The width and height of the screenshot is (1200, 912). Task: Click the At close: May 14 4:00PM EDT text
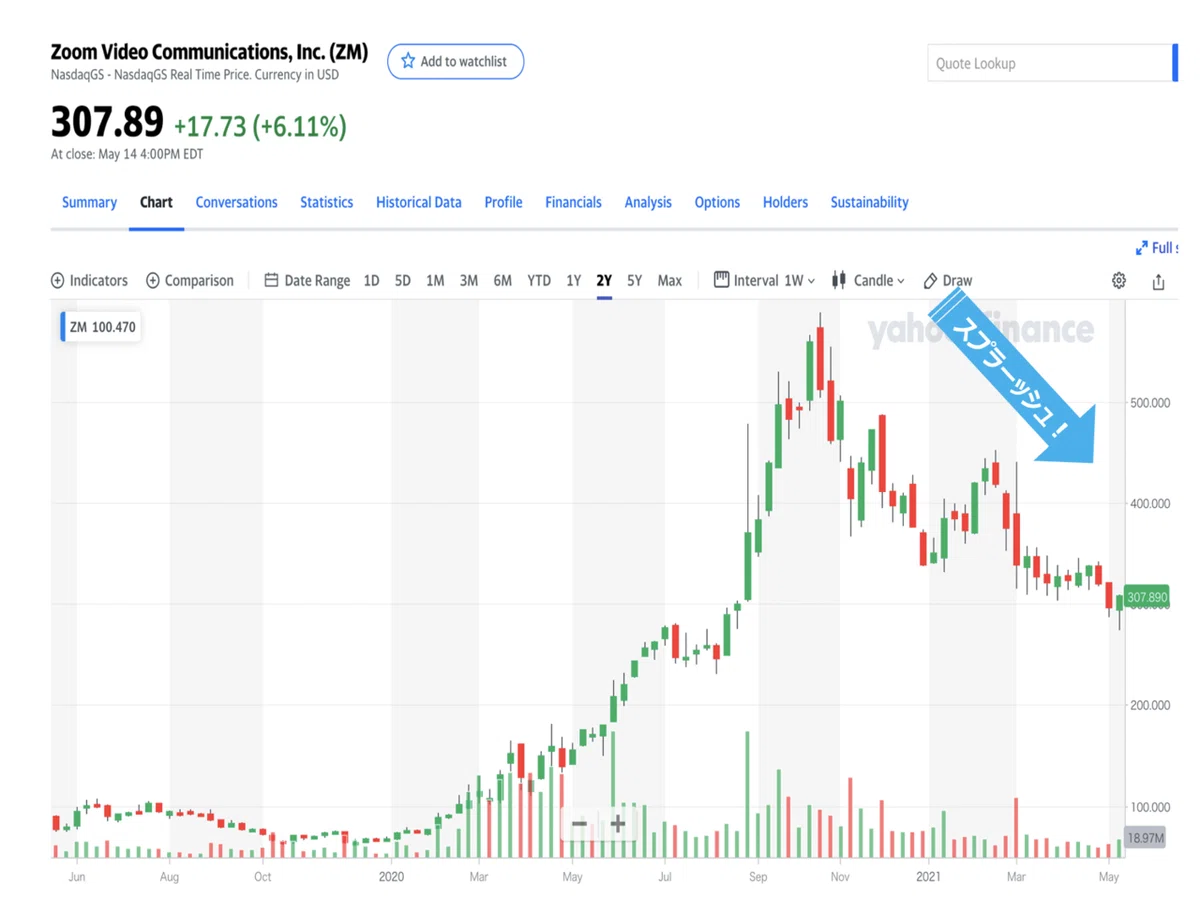click(x=126, y=154)
